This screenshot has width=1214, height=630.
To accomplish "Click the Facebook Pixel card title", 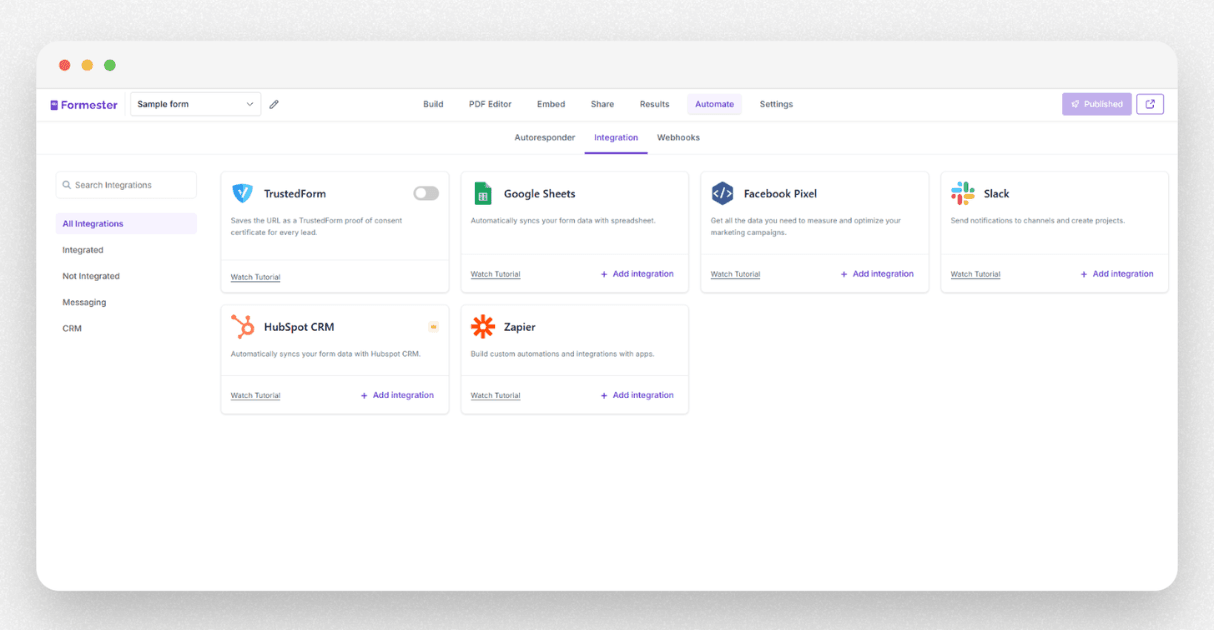I will coord(781,194).
